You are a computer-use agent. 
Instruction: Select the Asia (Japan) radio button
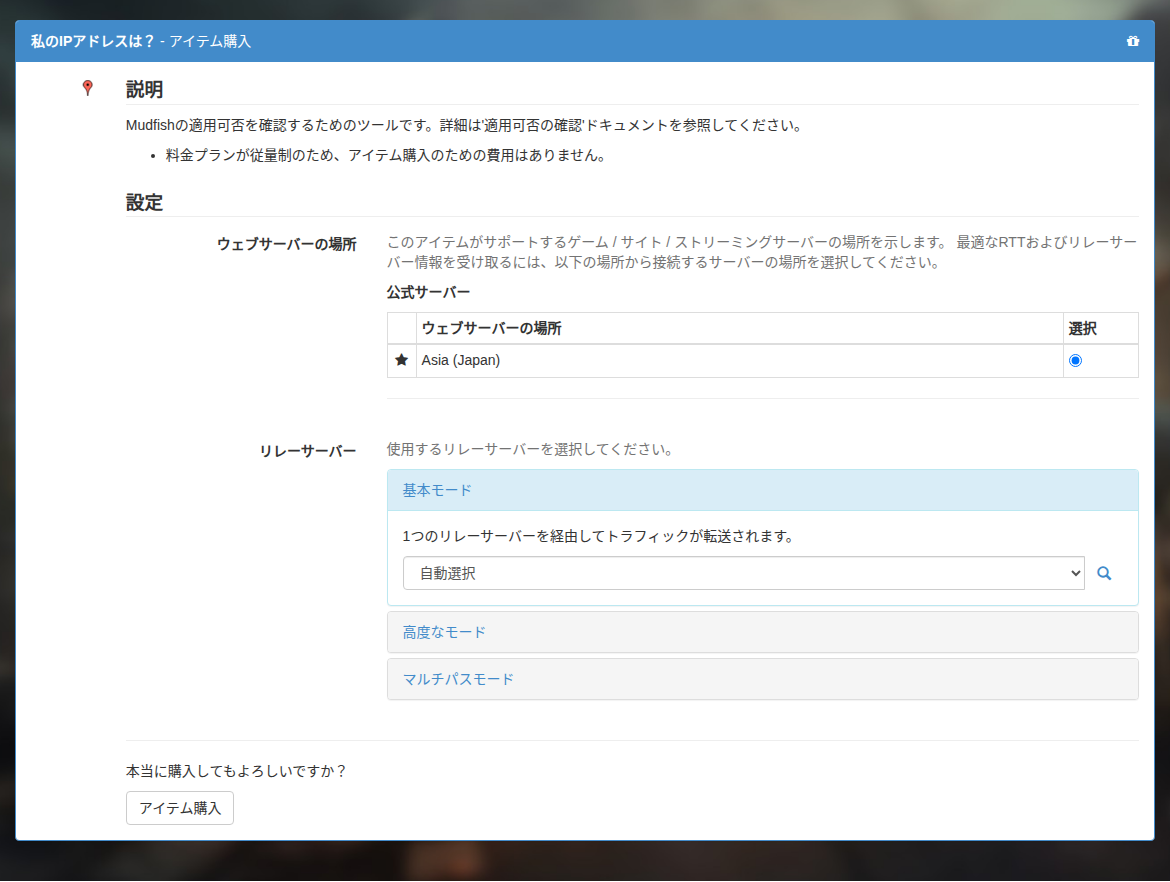(x=1075, y=360)
